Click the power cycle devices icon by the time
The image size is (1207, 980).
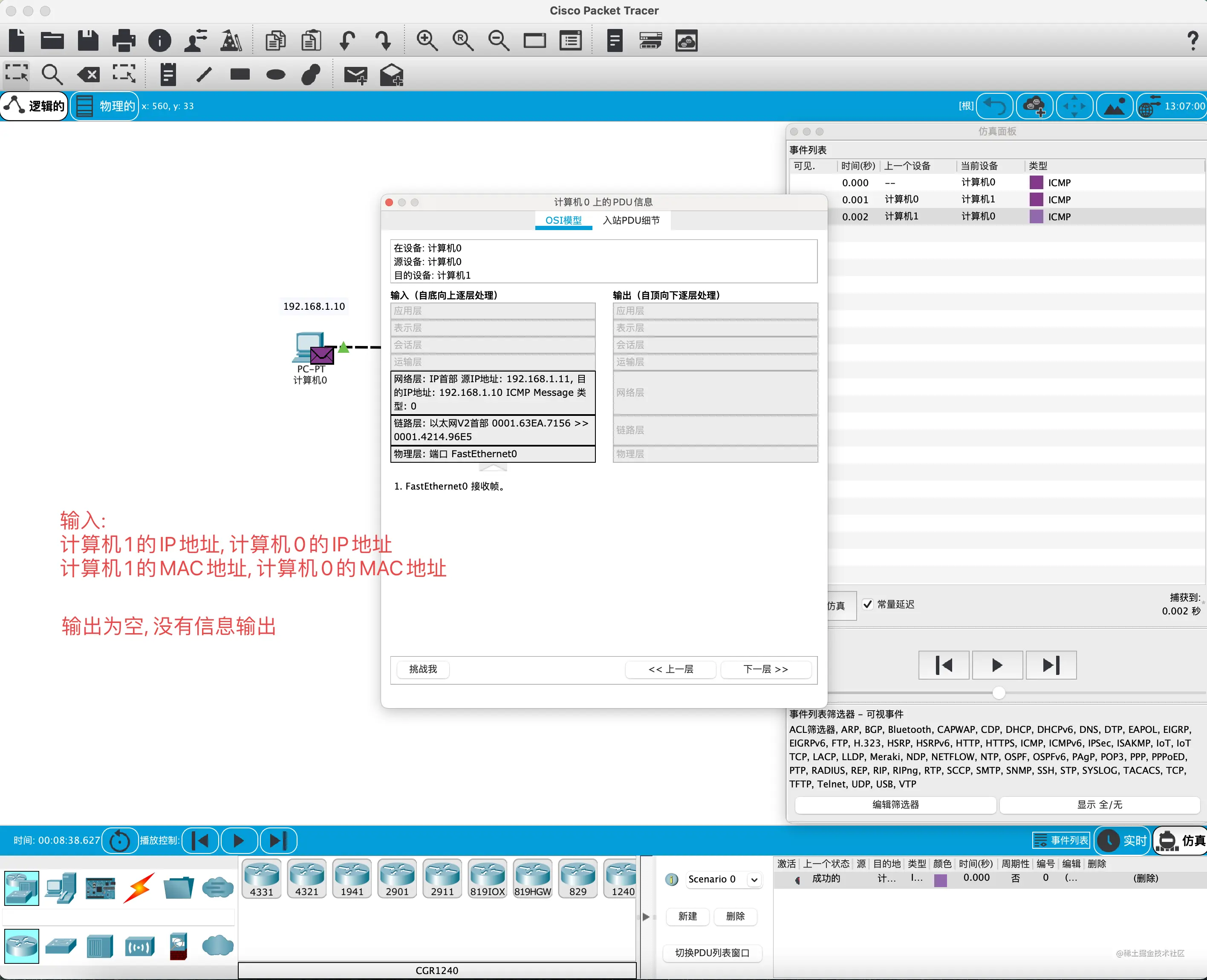[x=119, y=841]
